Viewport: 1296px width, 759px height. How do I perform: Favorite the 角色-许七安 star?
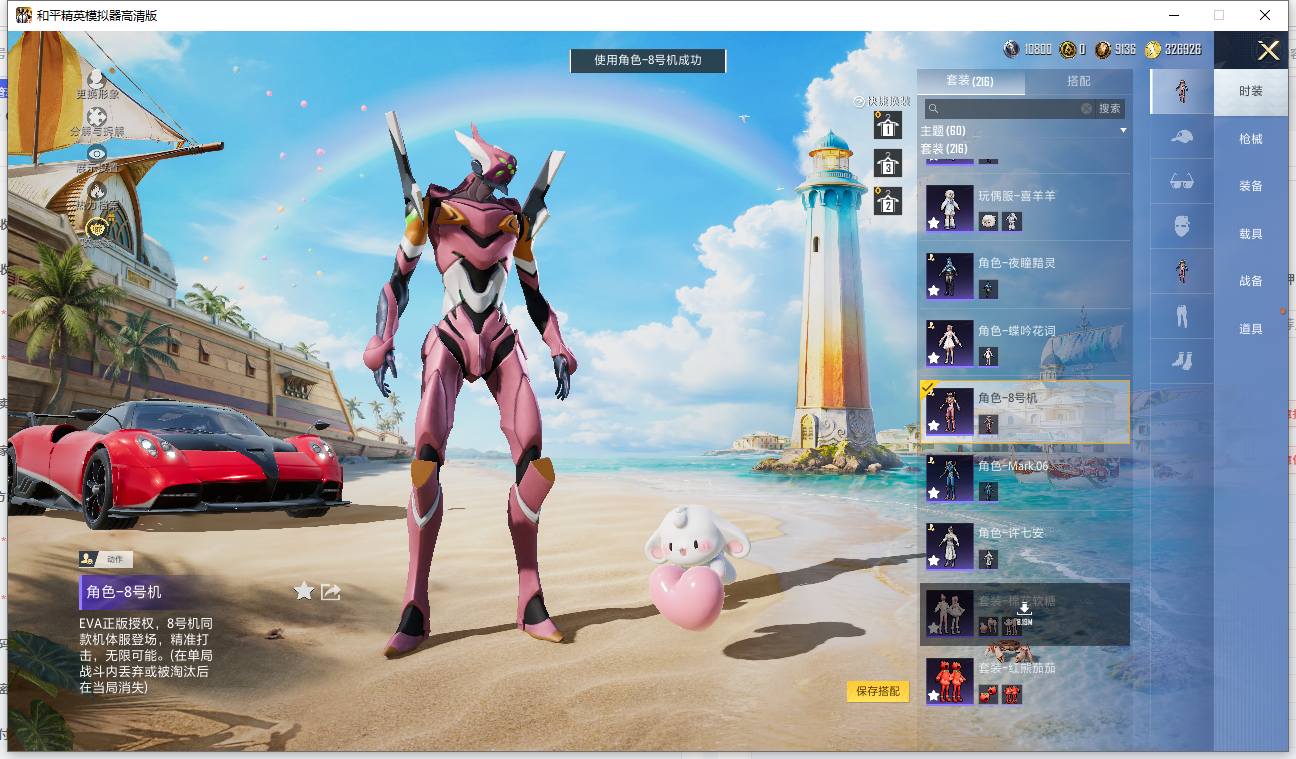tap(934, 561)
